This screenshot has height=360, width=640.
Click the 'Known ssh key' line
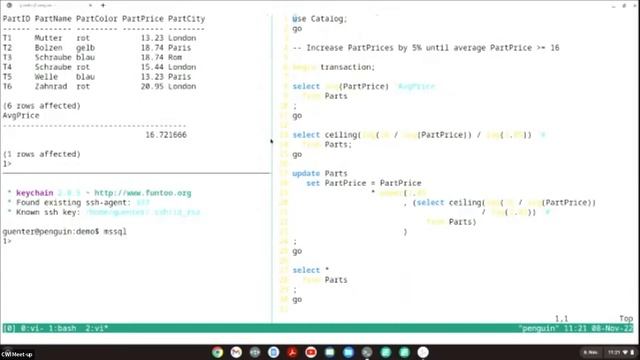pos(104,212)
